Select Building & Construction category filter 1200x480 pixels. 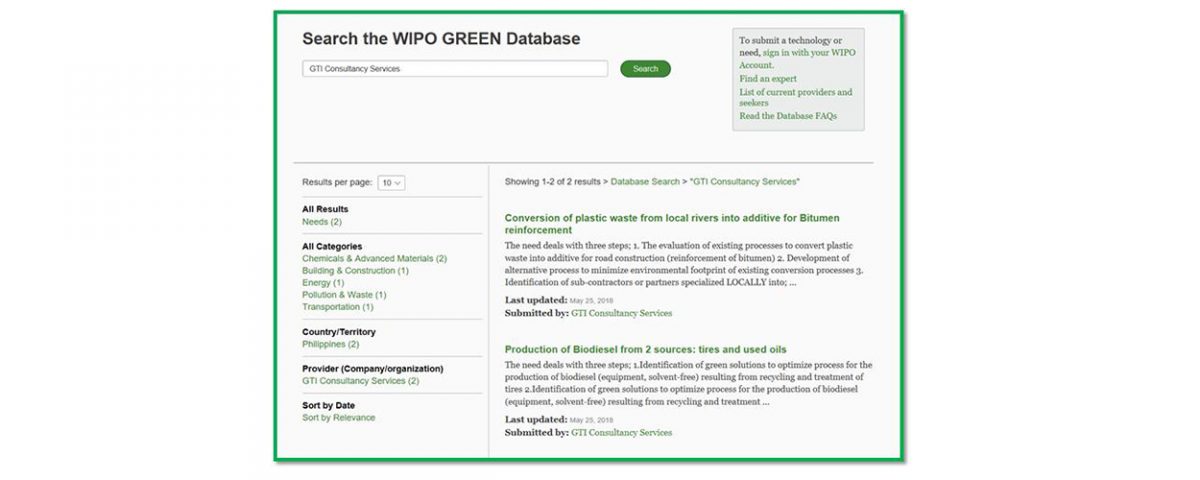[x=355, y=271]
